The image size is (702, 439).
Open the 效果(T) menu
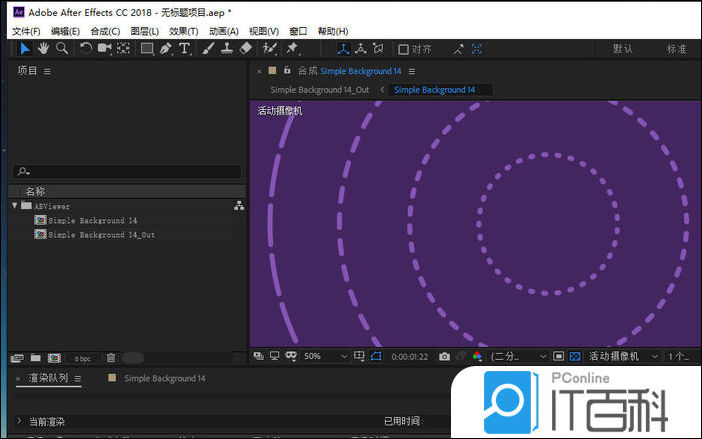(x=184, y=31)
